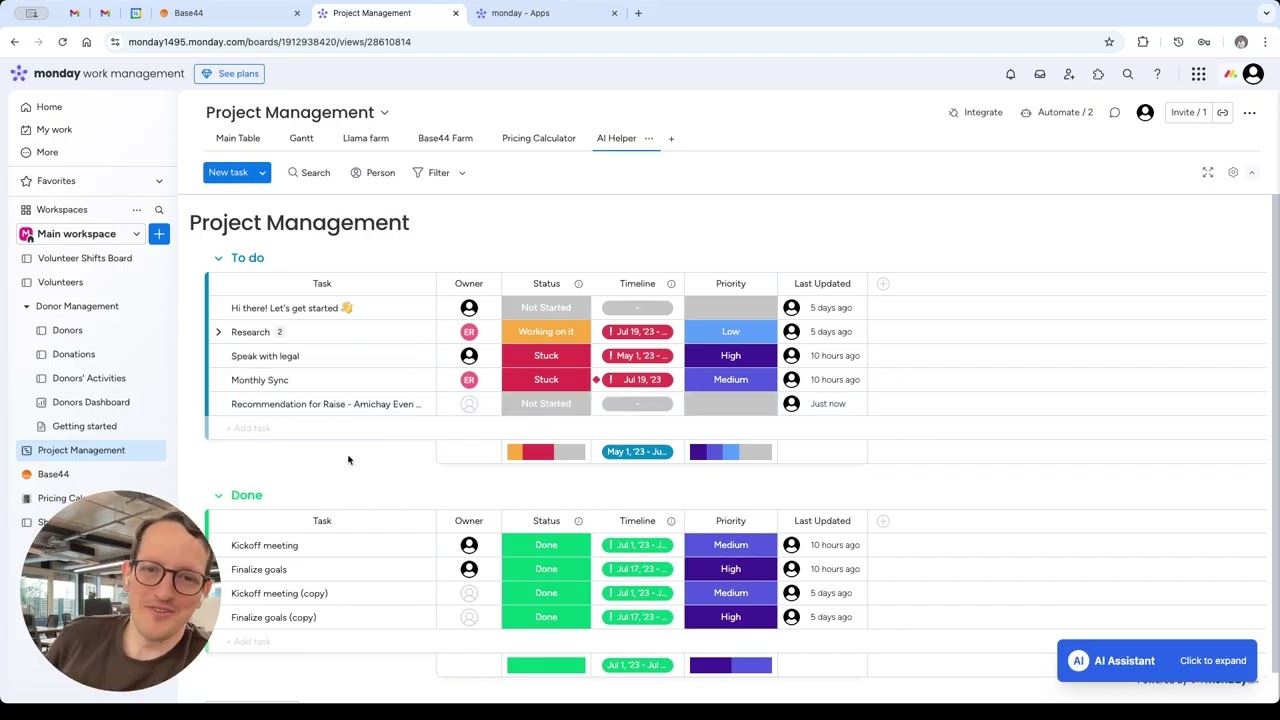Enter fullscreen view for the board
Image resolution: width=1280 pixels, height=720 pixels.
tap(1208, 173)
